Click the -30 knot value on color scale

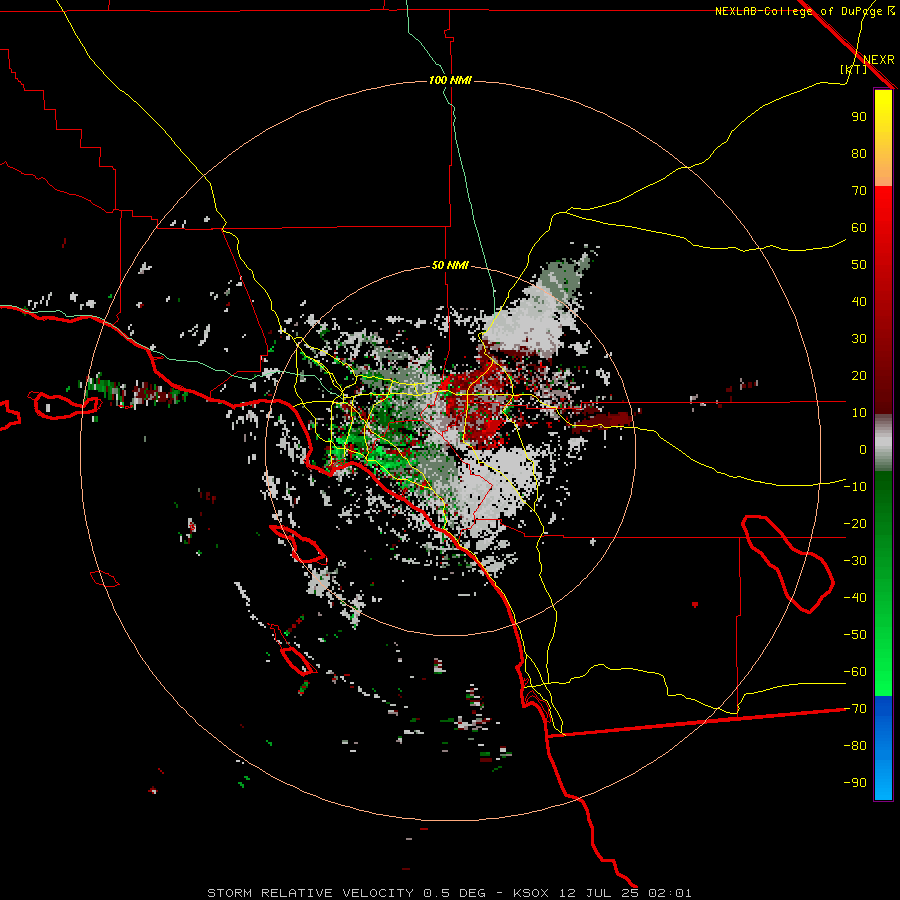[x=855, y=561]
